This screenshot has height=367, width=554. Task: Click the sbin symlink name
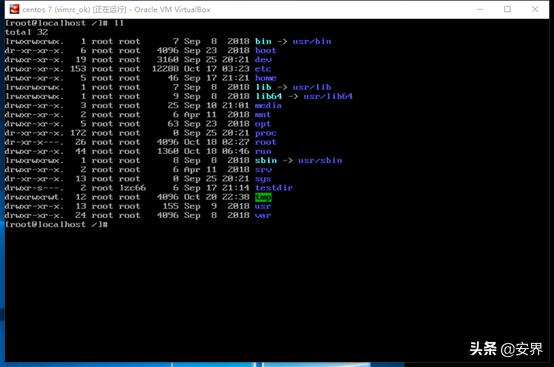pyautogui.click(x=266, y=160)
